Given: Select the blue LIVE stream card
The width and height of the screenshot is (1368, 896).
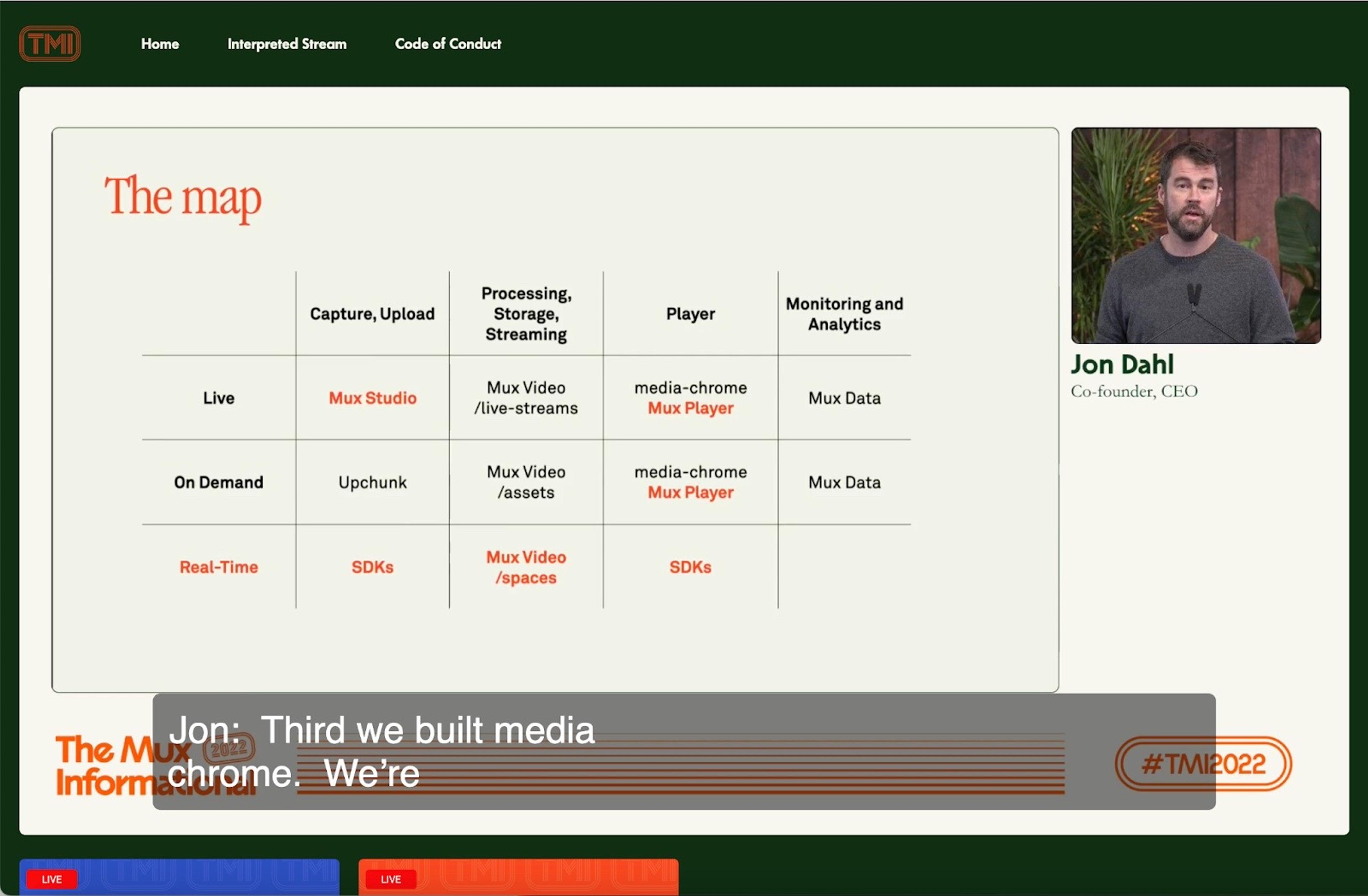Looking at the screenshot, I should [179, 877].
